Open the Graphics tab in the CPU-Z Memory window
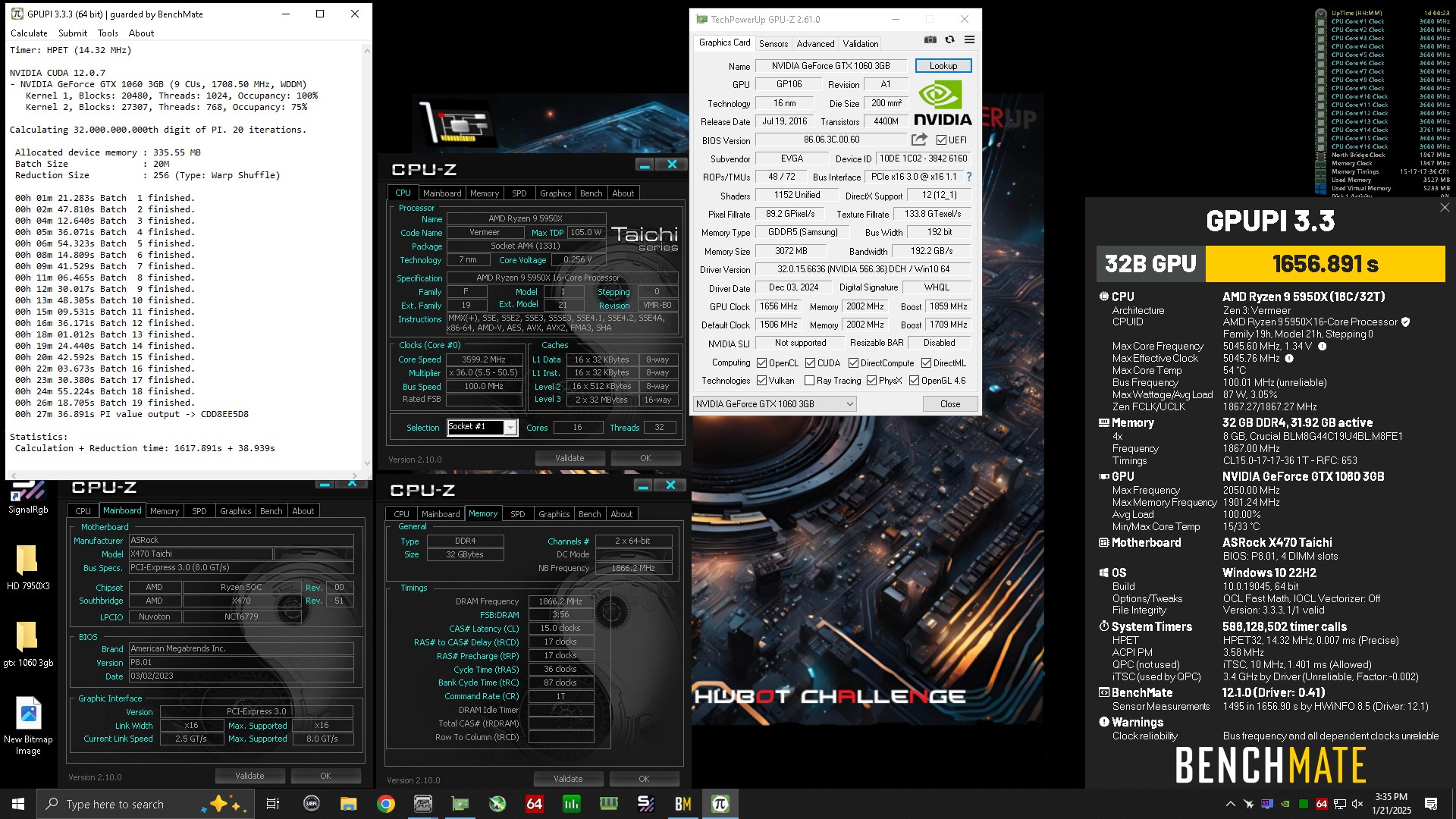This screenshot has width=1456, height=819. [554, 514]
